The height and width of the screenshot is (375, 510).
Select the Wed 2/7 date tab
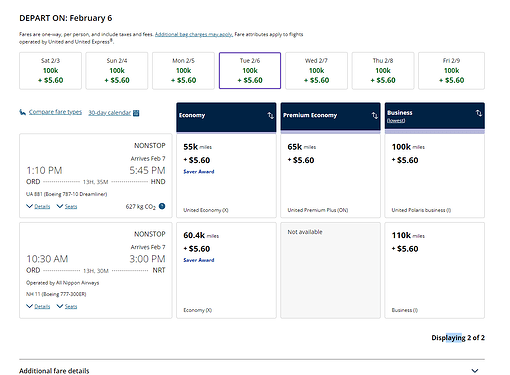316,71
